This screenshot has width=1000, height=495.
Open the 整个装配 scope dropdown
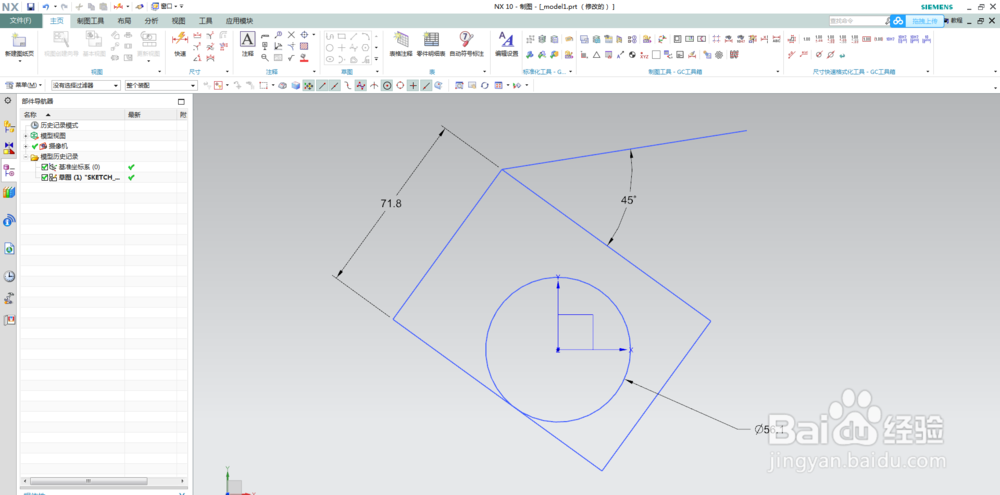(x=161, y=85)
